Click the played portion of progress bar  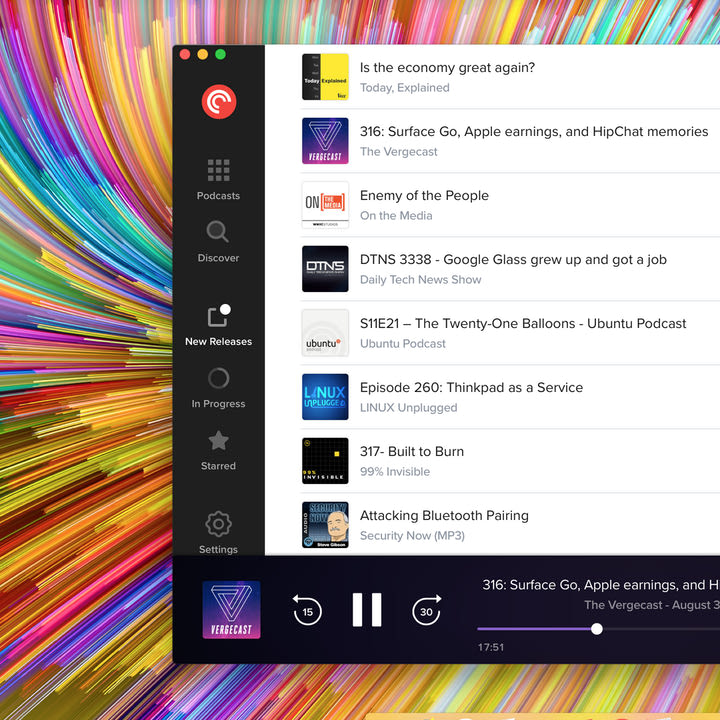tap(534, 629)
